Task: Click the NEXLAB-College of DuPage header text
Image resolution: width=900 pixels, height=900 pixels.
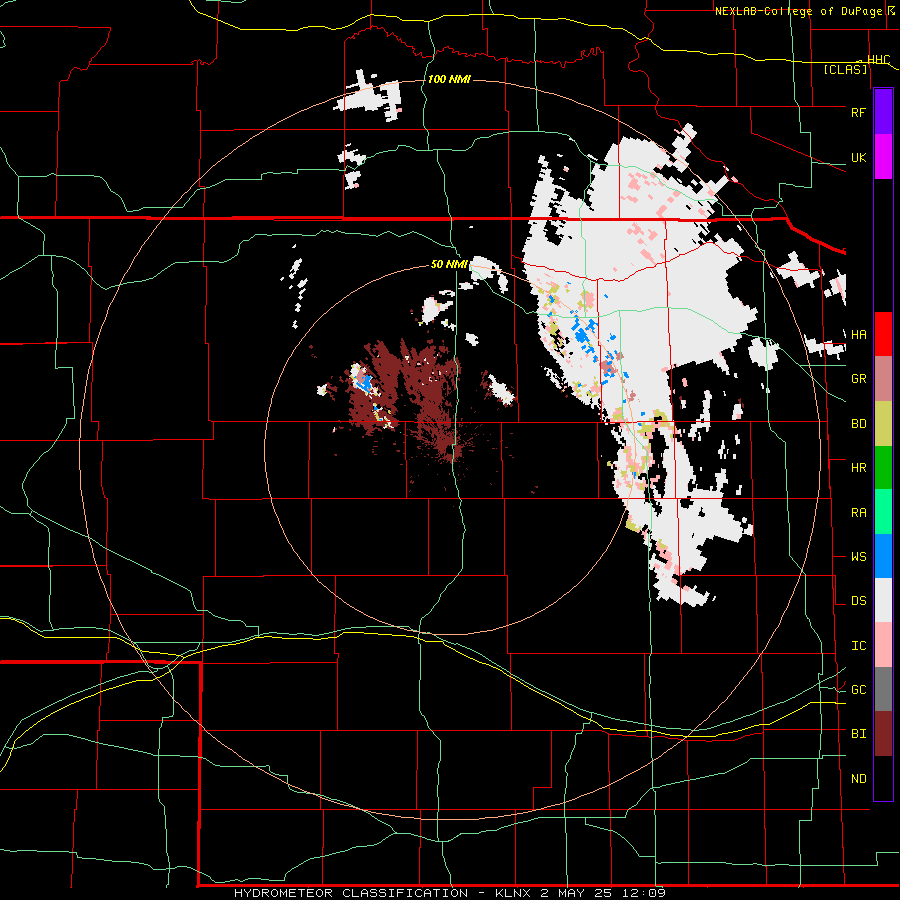Action: click(x=799, y=11)
